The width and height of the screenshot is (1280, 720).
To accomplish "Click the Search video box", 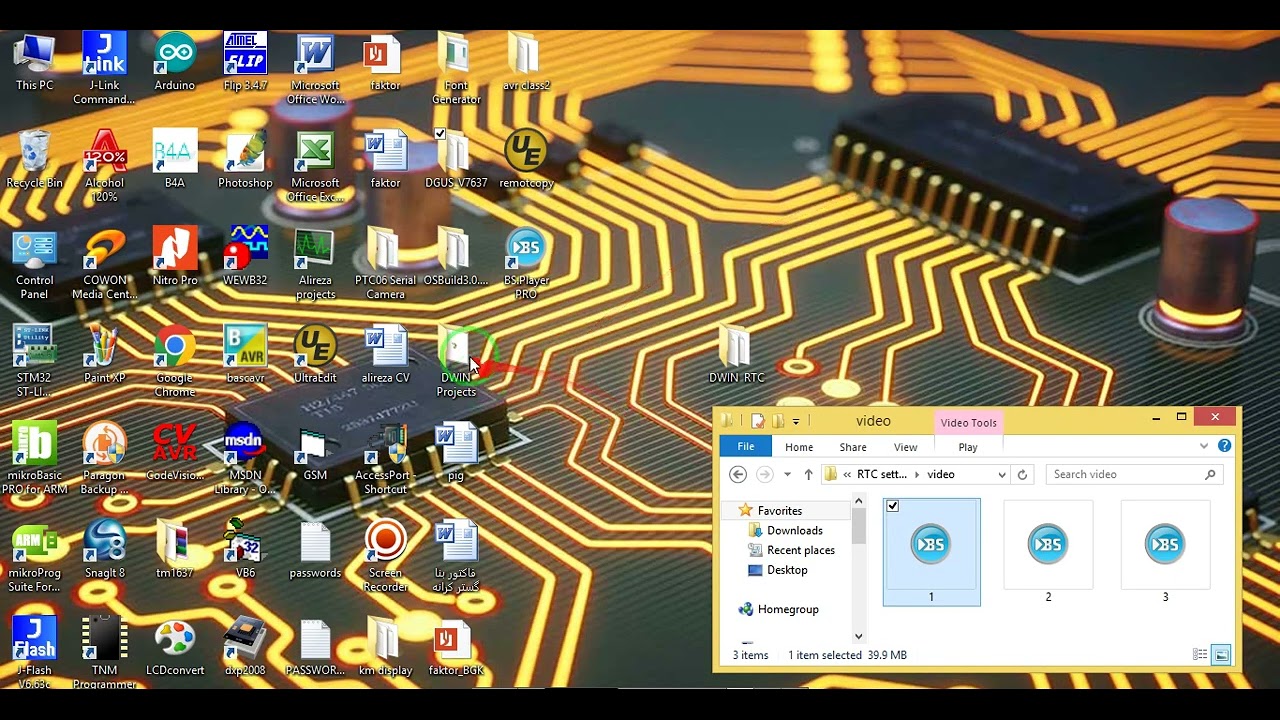I will point(1134,475).
